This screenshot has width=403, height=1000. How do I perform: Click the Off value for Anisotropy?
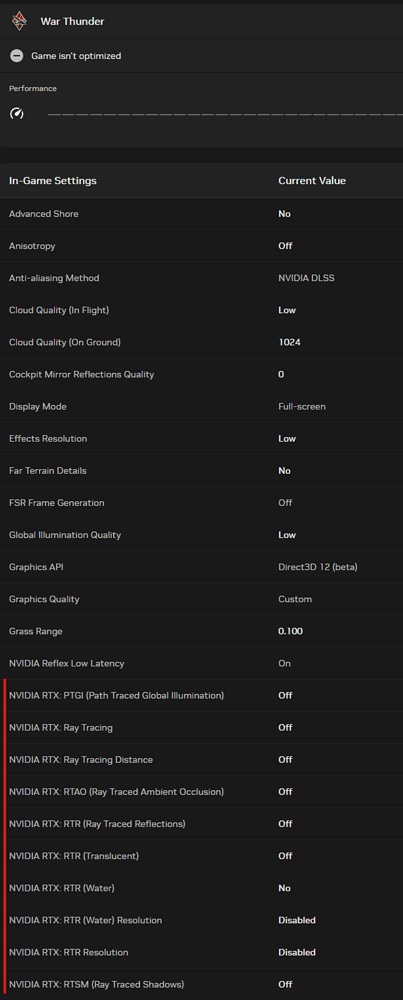[x=285, y=246]
